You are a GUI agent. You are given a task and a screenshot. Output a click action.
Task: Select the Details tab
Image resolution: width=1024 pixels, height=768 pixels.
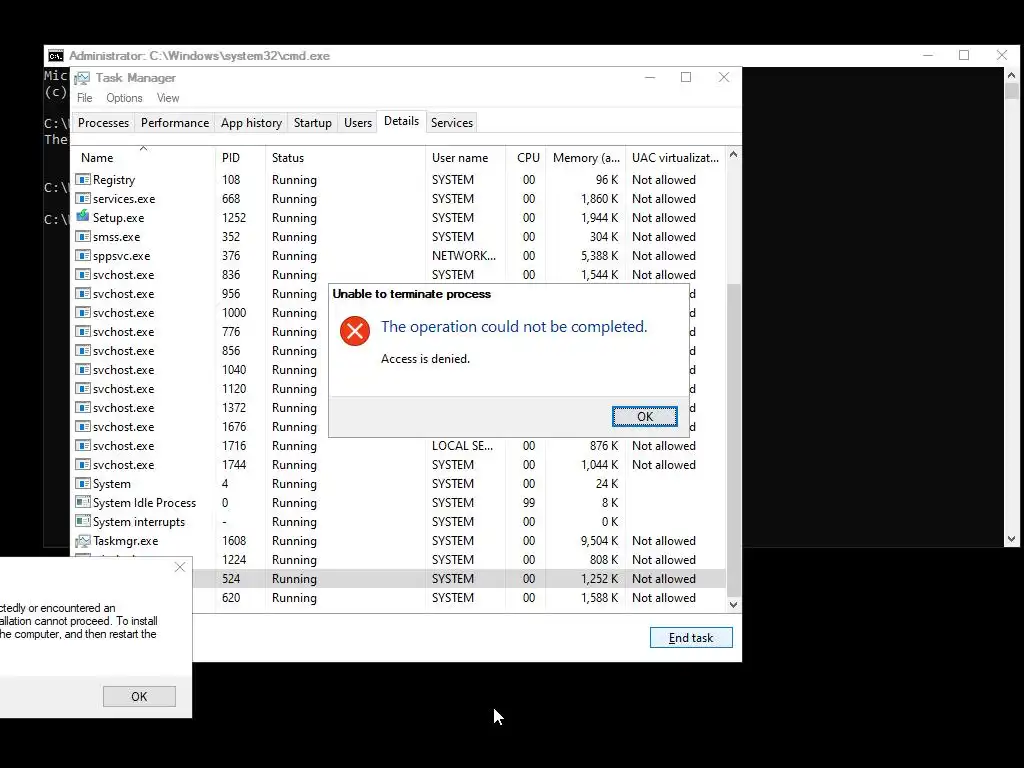pos(402,121)
